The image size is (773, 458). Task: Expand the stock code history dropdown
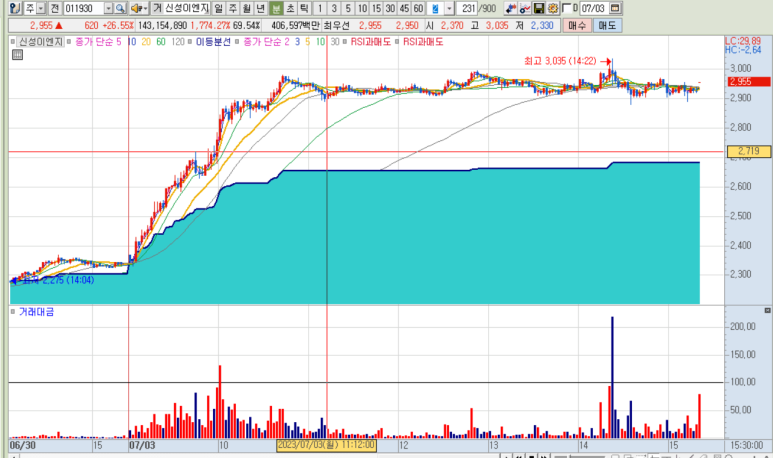coord(108,8)
